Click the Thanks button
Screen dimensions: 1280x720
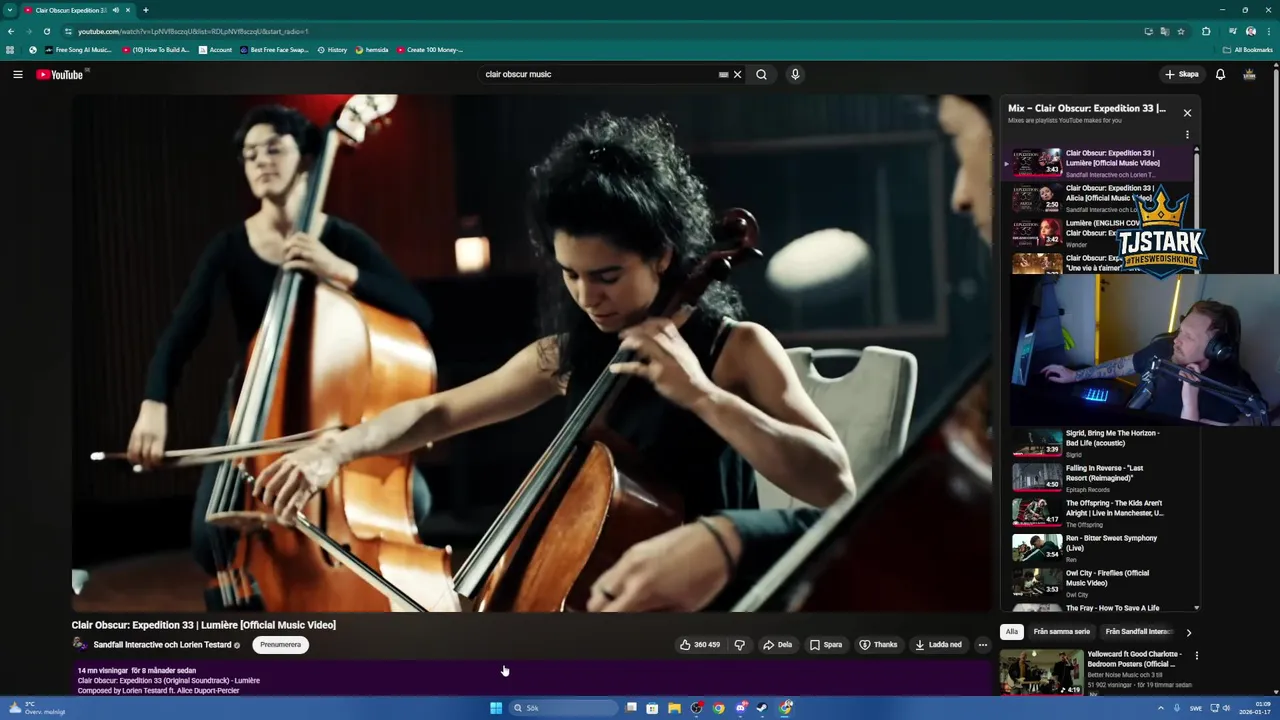(x=878, y=645)
